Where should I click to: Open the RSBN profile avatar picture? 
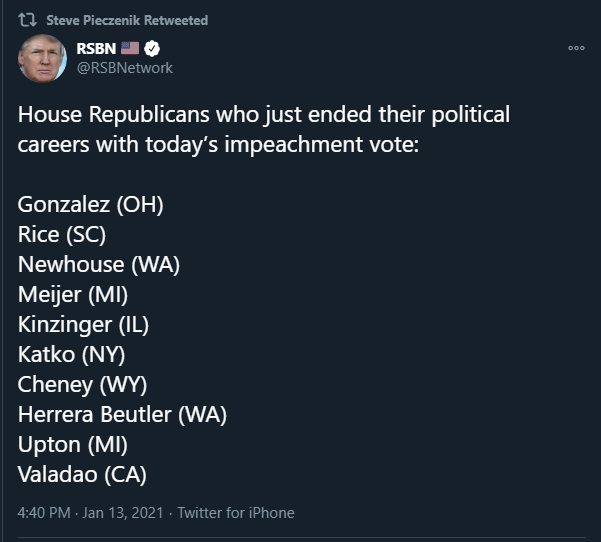pyautogui.click(x=42, y=58)
